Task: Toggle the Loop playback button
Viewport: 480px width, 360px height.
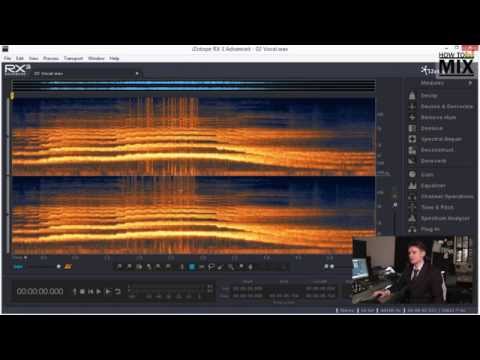Action: coord(118,292)
